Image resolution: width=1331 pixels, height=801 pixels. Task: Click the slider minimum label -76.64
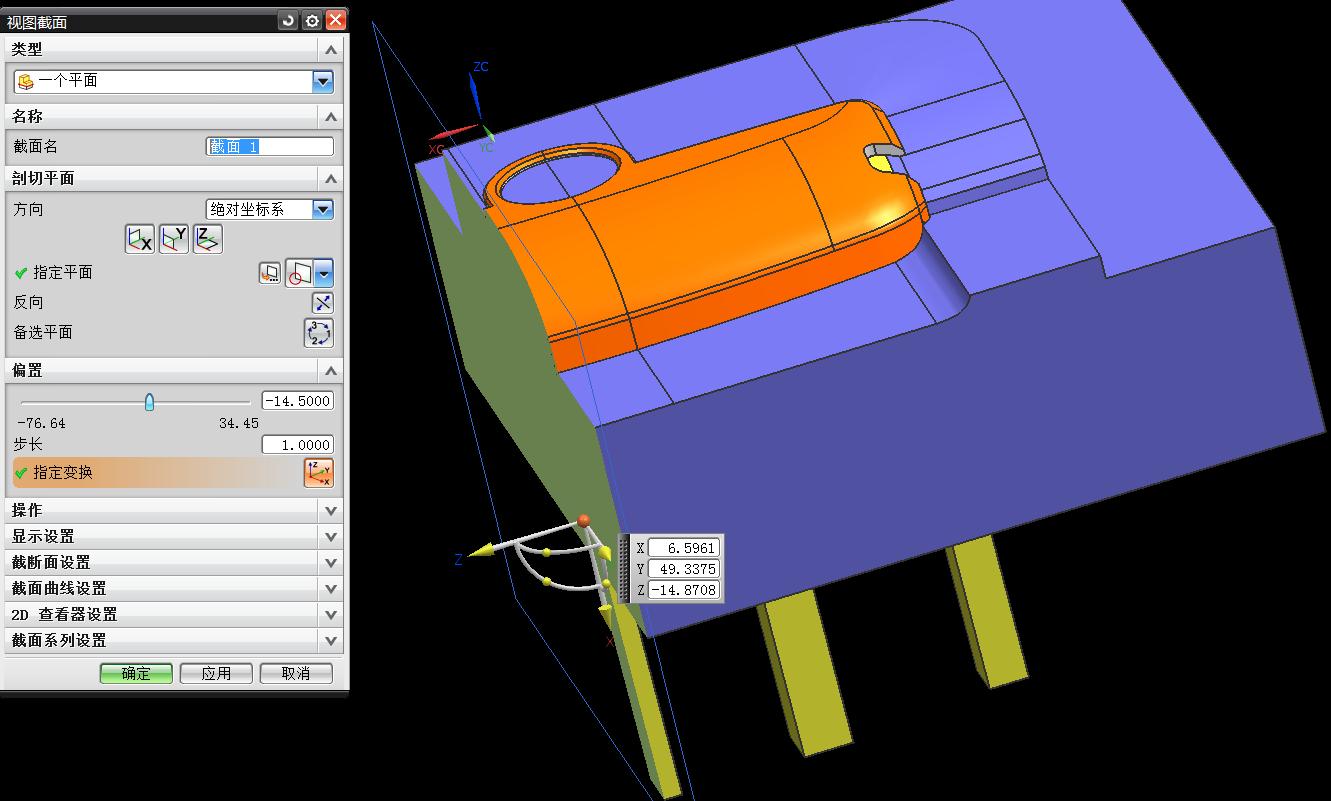pos(42,424)
